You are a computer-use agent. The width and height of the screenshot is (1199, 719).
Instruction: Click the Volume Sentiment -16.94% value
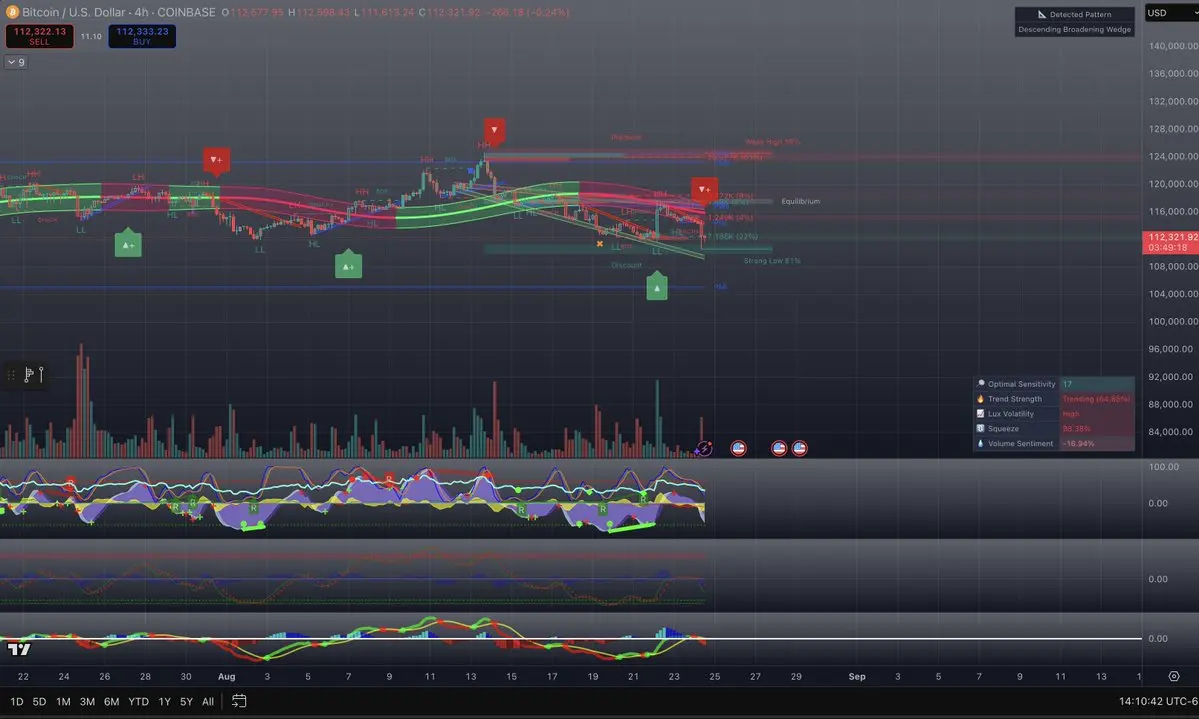(1078, 444)
